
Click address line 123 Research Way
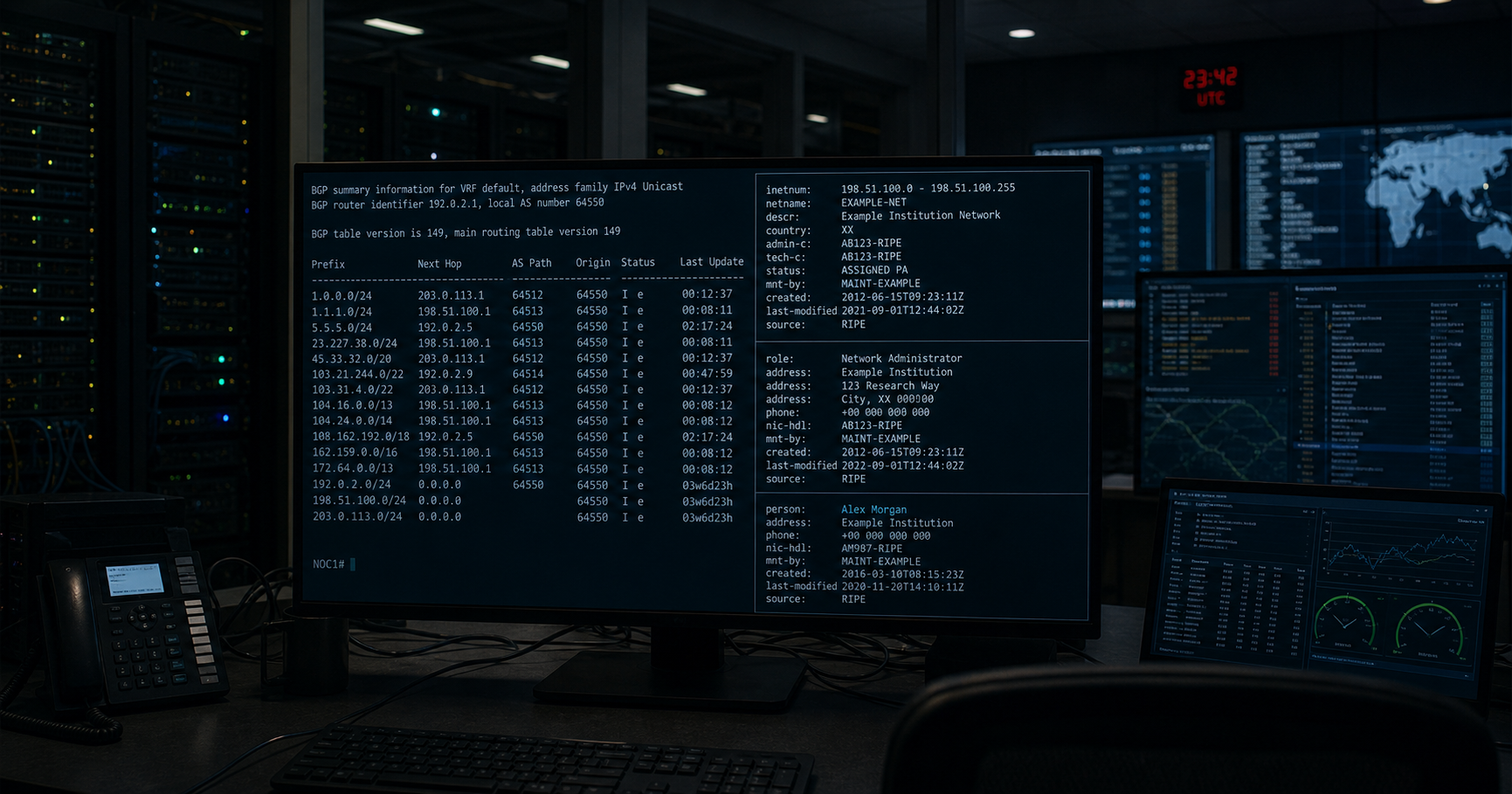890,385
